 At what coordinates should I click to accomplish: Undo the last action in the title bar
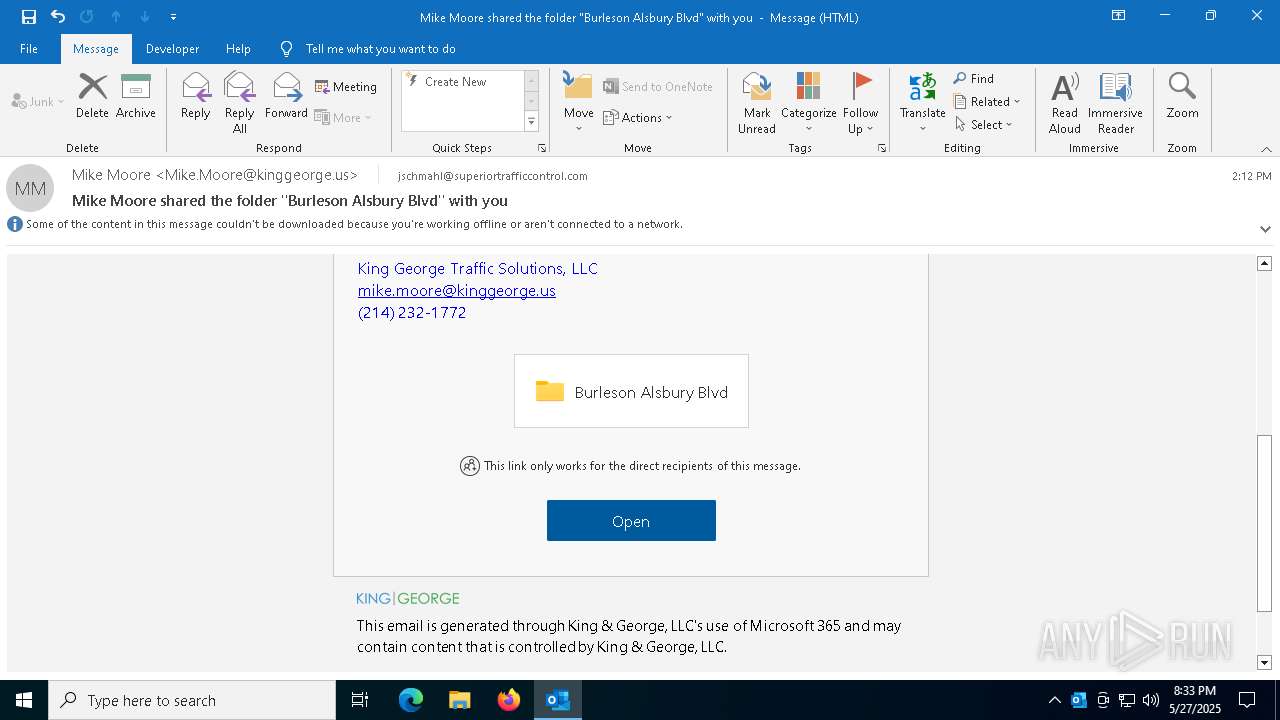[x=58, y=17]
